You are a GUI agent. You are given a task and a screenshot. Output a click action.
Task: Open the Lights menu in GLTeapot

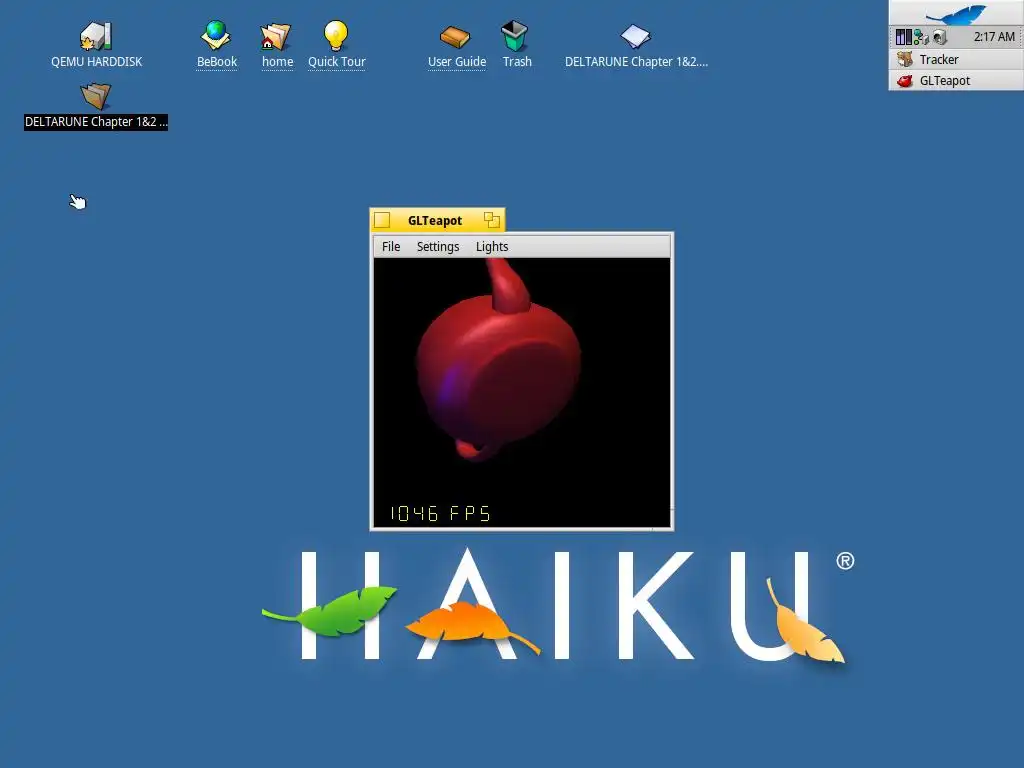point(492,246)
